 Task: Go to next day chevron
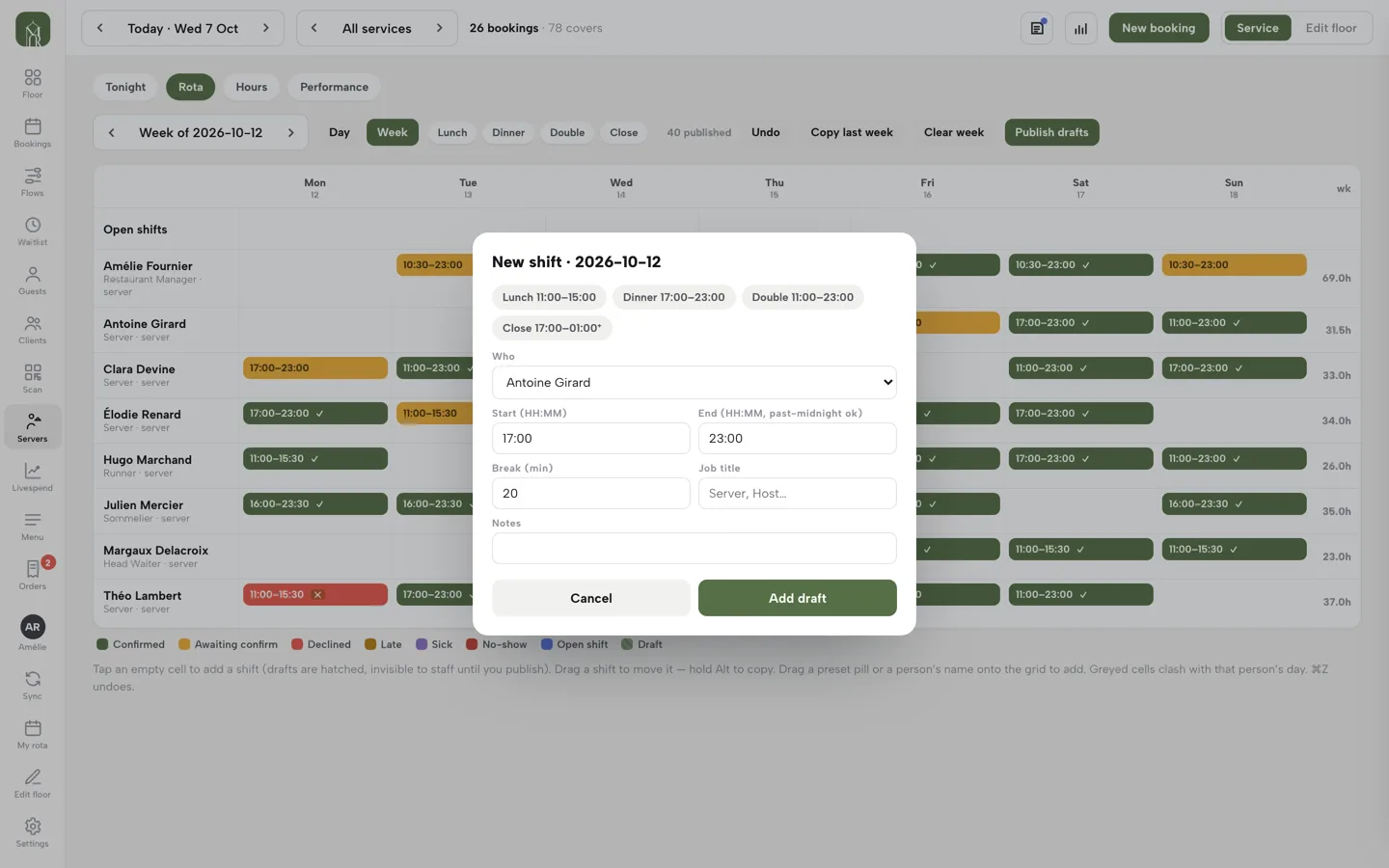click(x=266, y=28)
